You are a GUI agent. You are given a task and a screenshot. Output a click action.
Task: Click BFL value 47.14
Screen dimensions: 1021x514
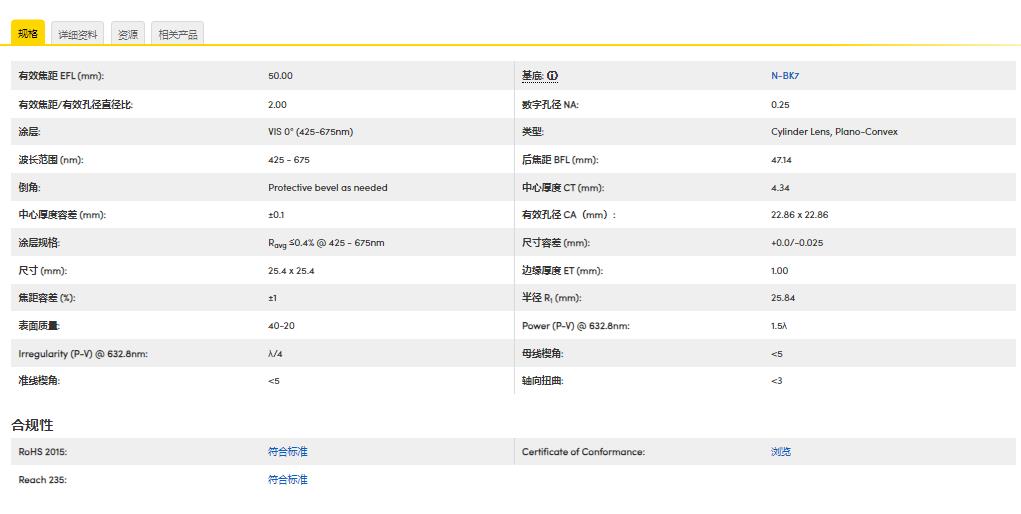pyautogui.click(x=781, y=160)
